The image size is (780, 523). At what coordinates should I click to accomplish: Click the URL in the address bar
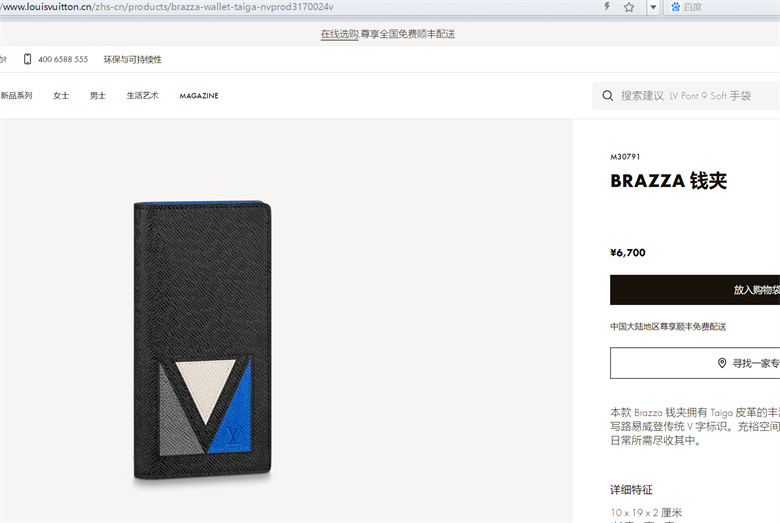point(167,7)
